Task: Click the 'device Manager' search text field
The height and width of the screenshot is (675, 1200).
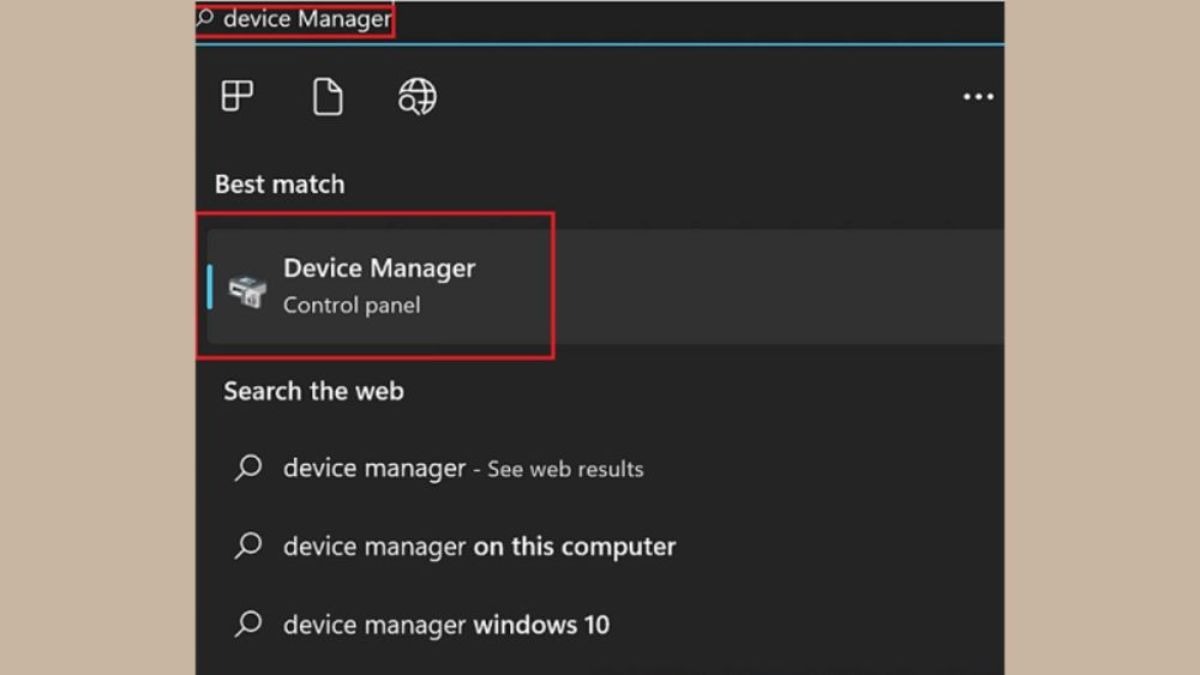Action: pos(306,20)
